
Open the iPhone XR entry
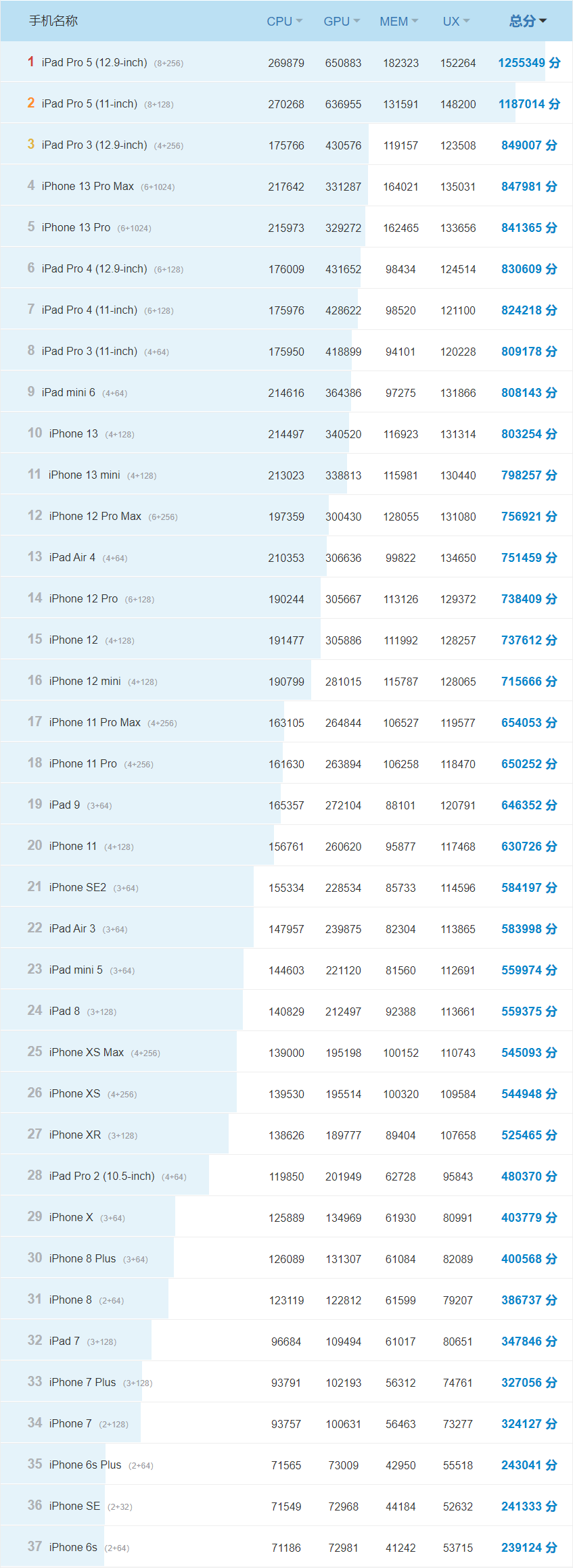click(x=74, y=1135)
